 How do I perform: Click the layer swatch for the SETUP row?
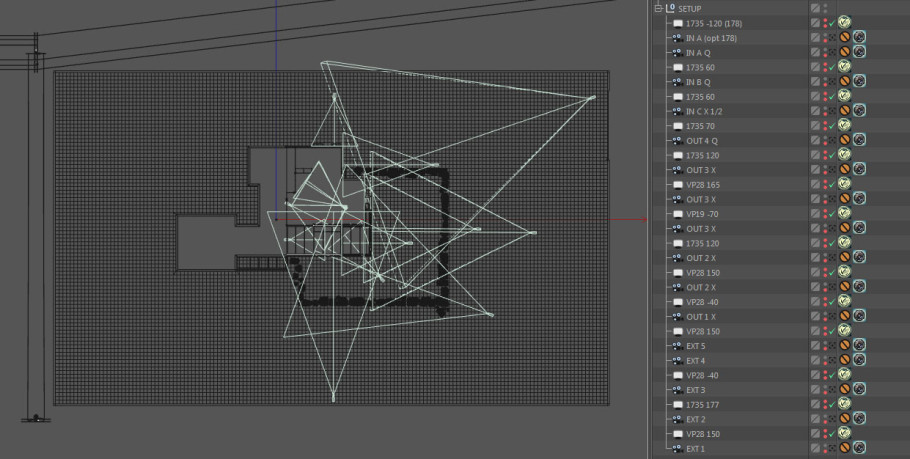816,8
